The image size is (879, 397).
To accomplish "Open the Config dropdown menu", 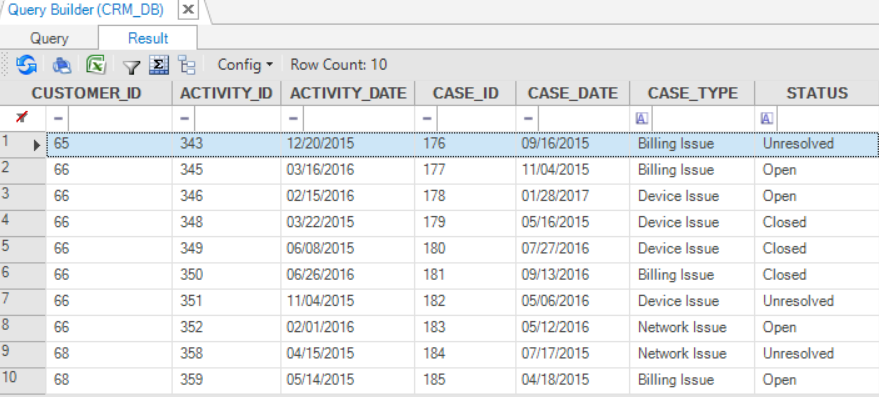I will 245,65.
